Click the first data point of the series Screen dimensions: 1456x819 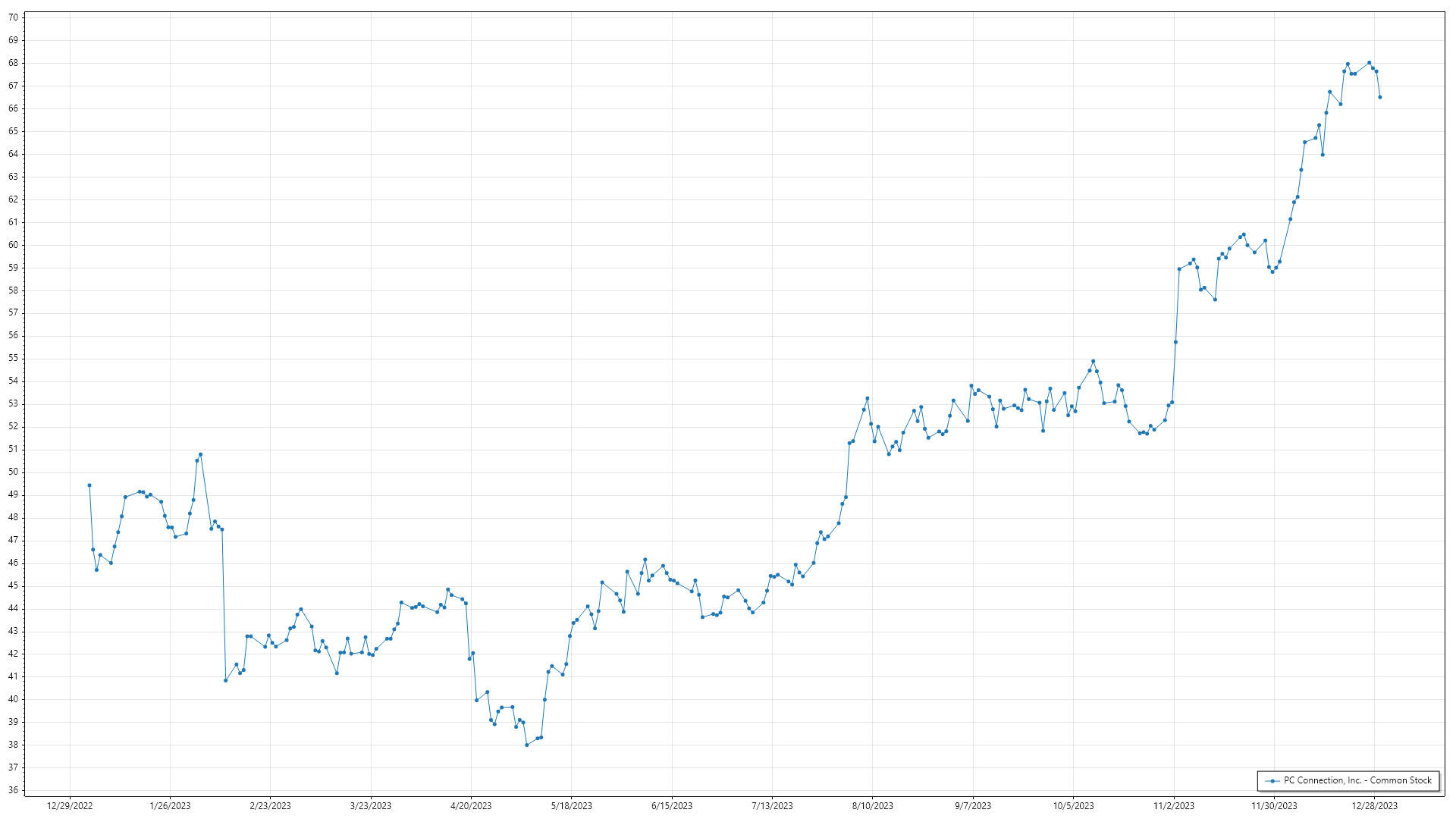click(89, 485)
